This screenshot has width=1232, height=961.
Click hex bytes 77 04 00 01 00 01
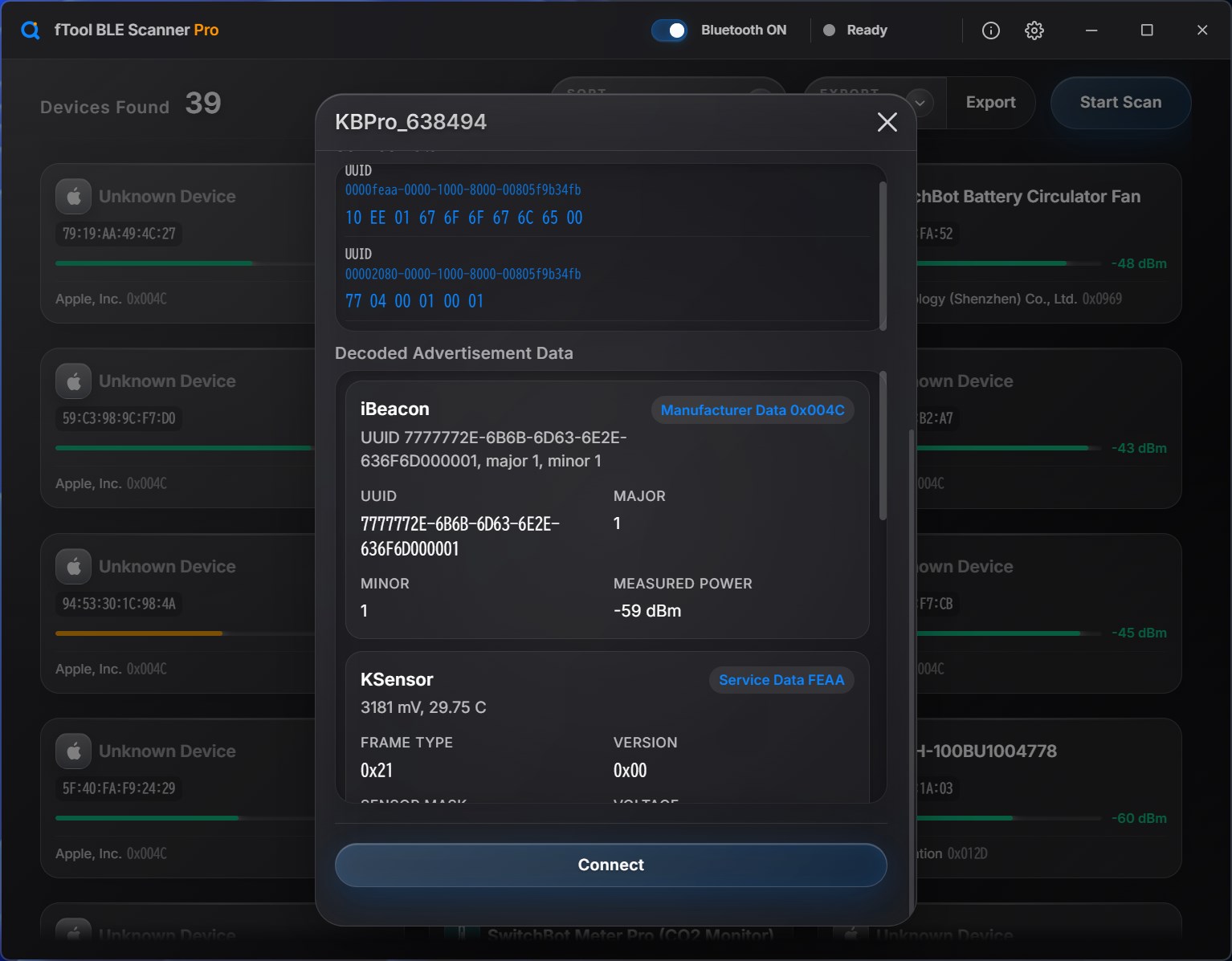414,301
